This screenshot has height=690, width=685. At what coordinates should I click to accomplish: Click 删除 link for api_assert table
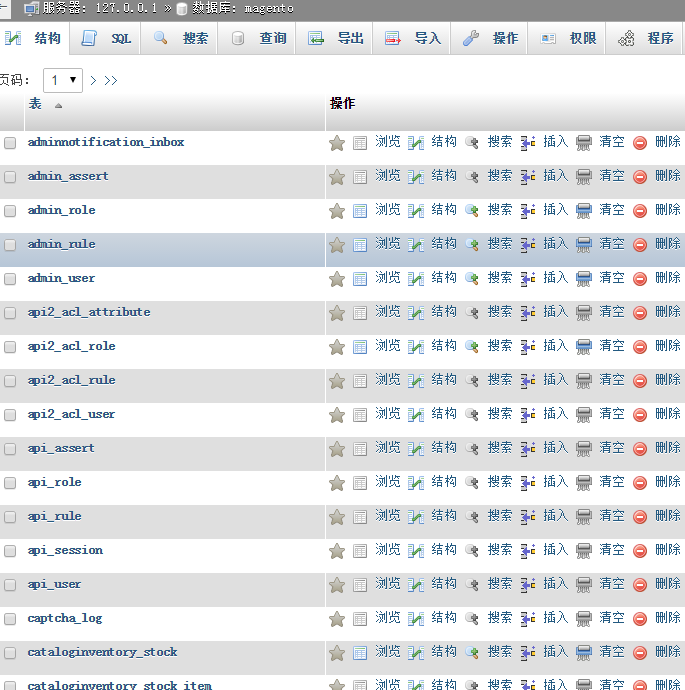tap(667, 448)
